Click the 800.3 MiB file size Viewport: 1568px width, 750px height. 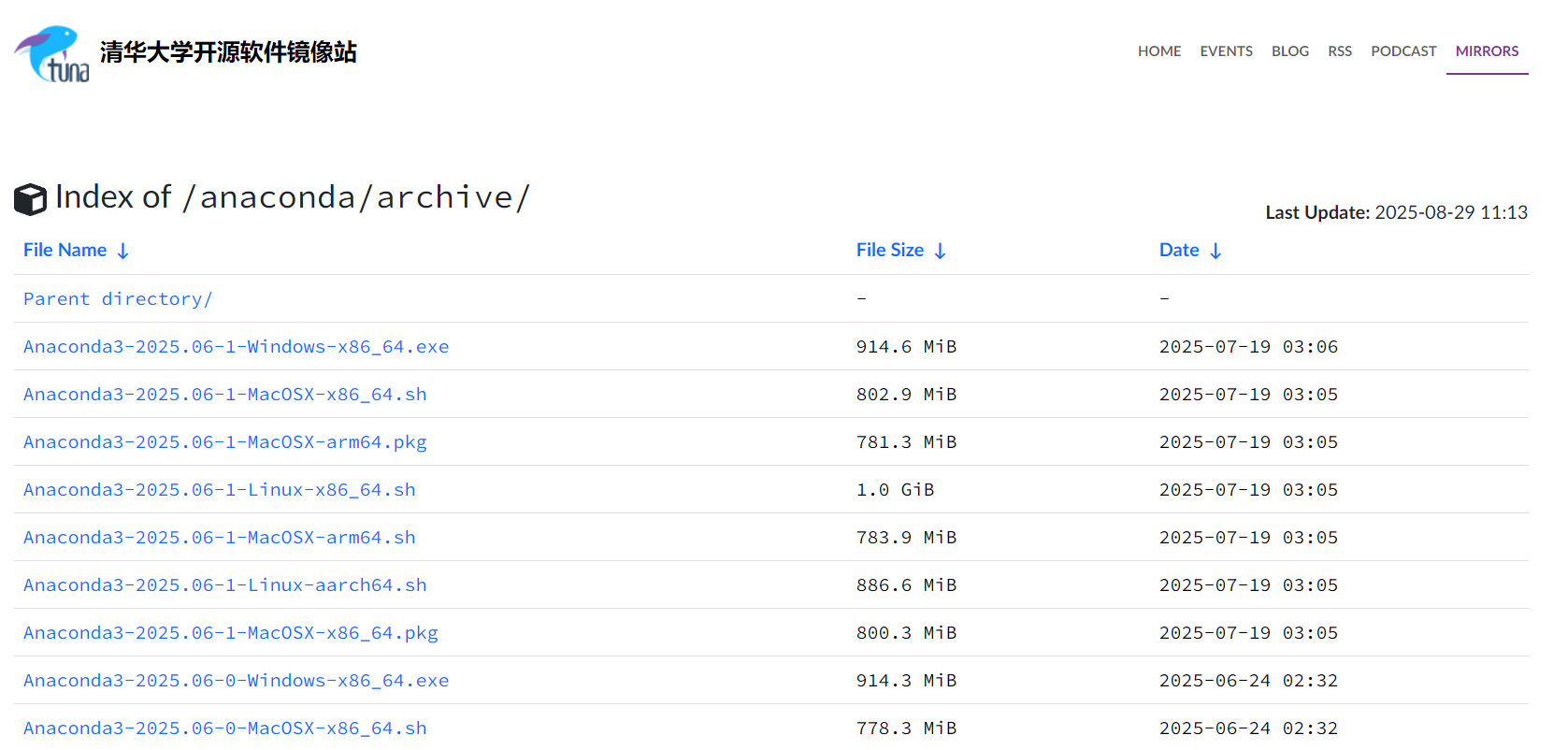click(906, 632)
